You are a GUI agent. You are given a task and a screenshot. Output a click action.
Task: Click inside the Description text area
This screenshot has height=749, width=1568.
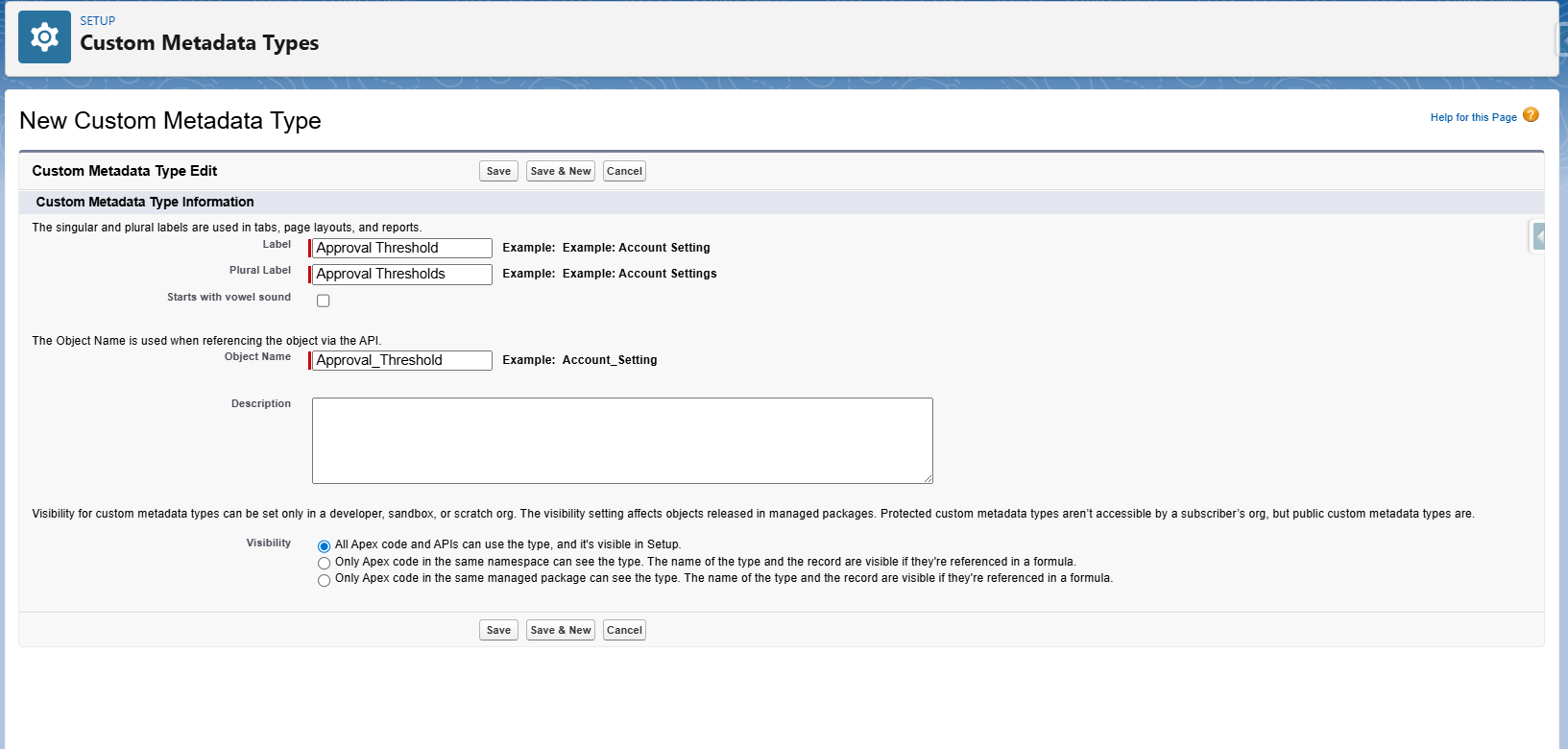[x=622, y=441]
